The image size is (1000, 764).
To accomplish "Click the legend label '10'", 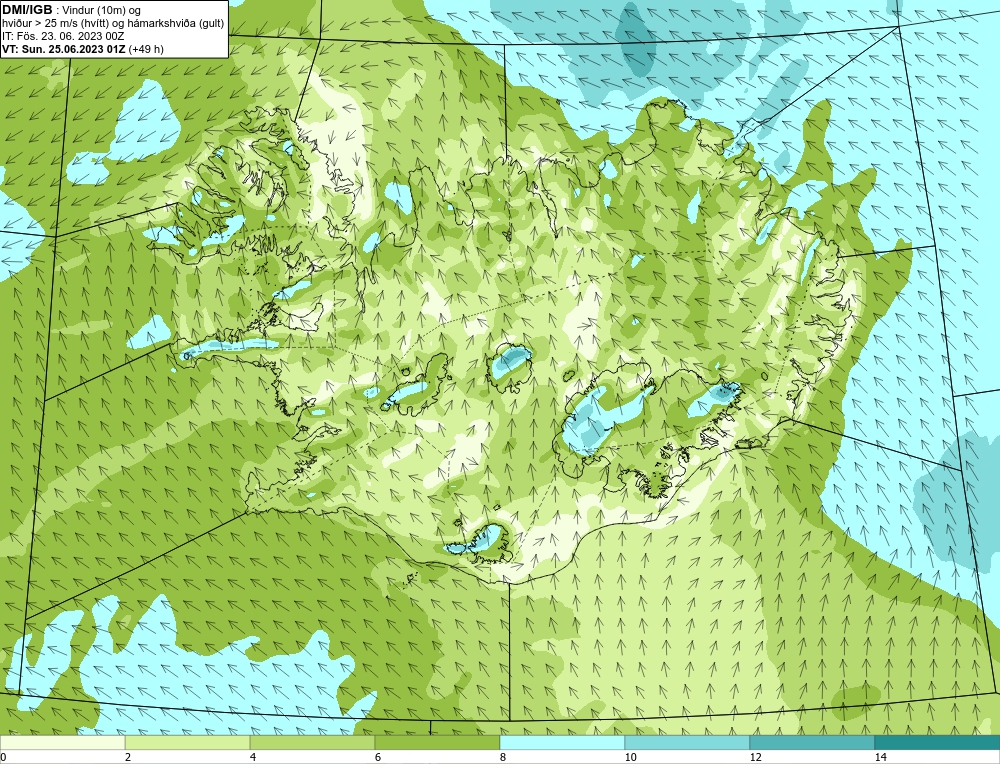I will point(631,757).
